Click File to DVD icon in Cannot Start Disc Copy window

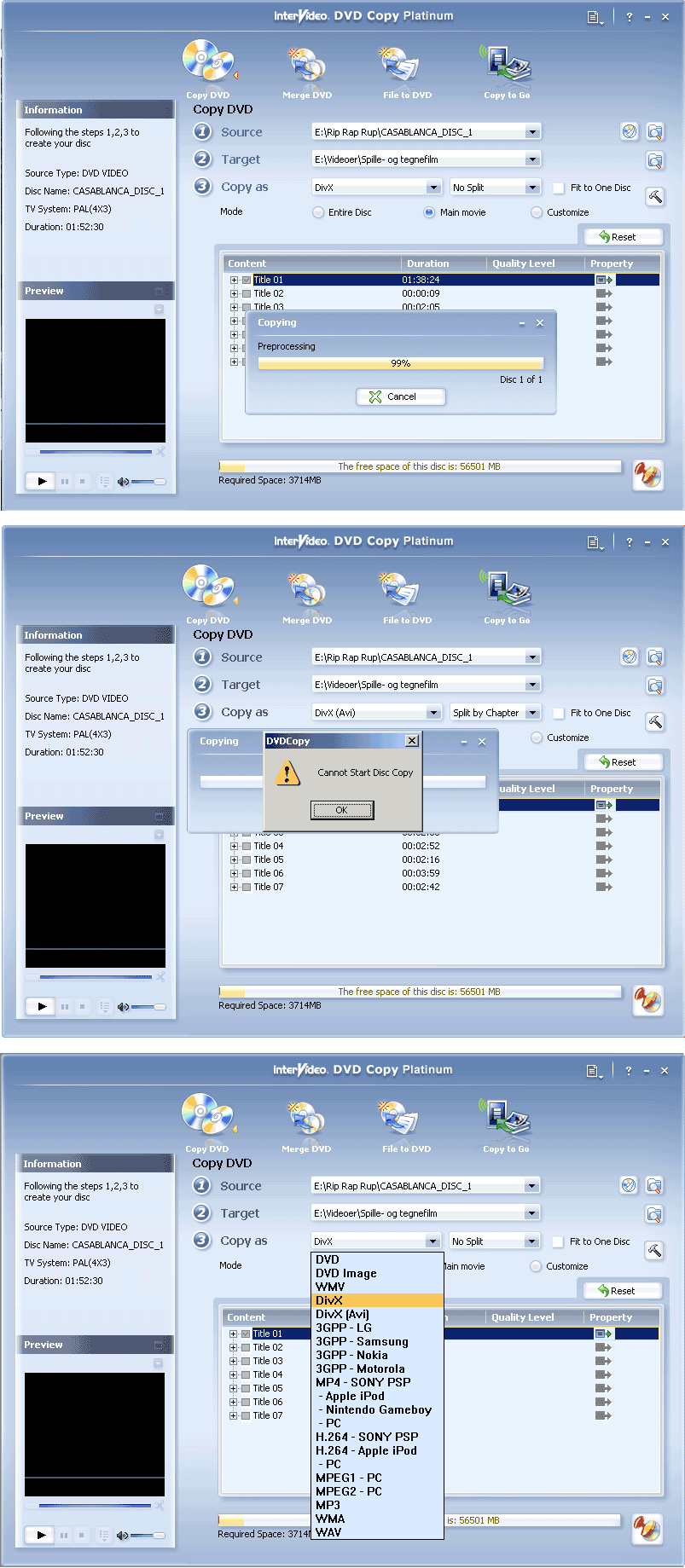(x=401, y=592)
